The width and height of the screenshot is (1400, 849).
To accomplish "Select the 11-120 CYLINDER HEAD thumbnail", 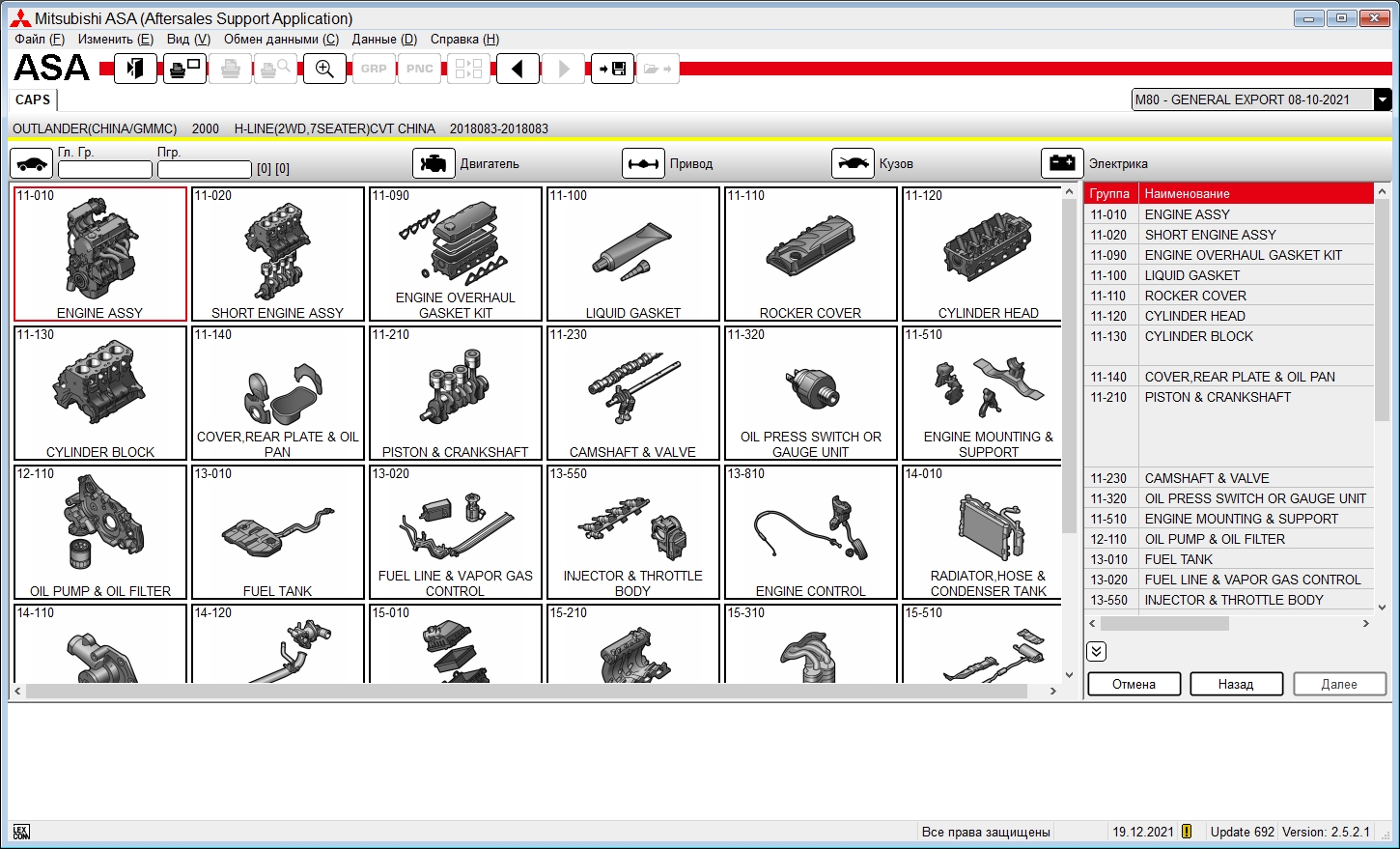I will tap(982, 254).
